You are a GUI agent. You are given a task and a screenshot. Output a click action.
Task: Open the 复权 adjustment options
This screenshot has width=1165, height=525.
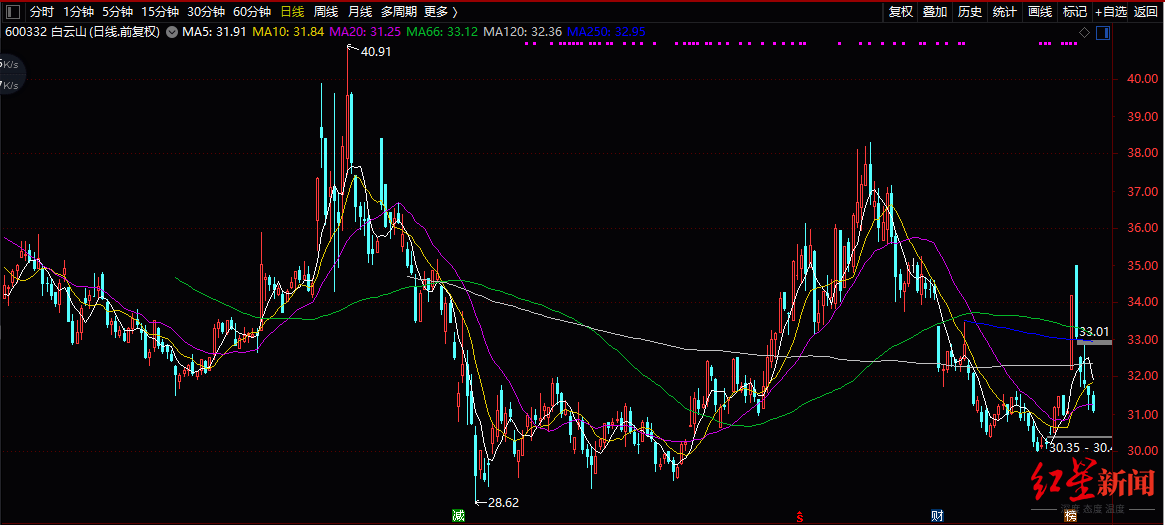pos(901,12)
